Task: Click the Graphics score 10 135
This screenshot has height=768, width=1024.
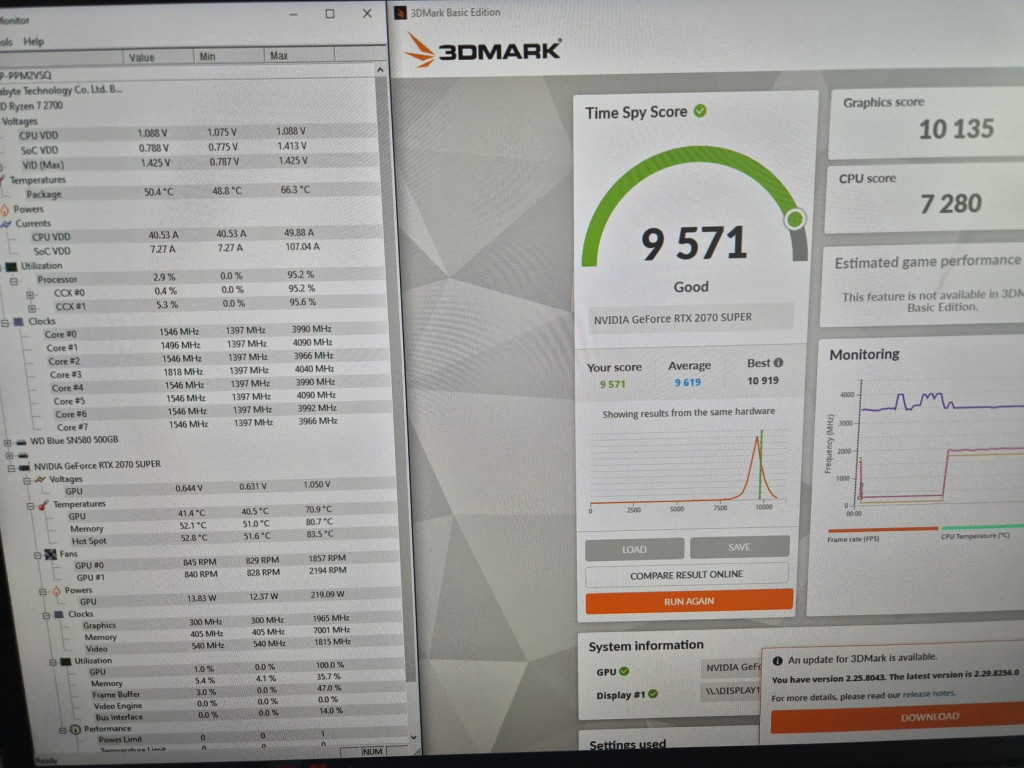Action: coord(956,129)
